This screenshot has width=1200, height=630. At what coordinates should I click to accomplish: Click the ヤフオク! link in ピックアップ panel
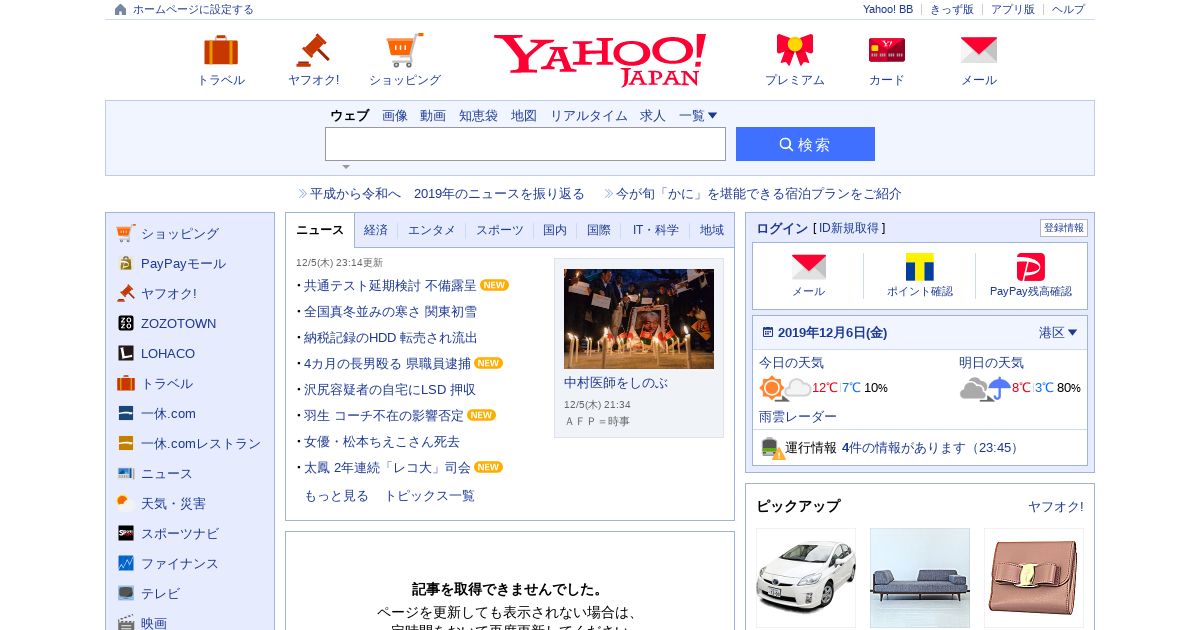pos(1056,506)
